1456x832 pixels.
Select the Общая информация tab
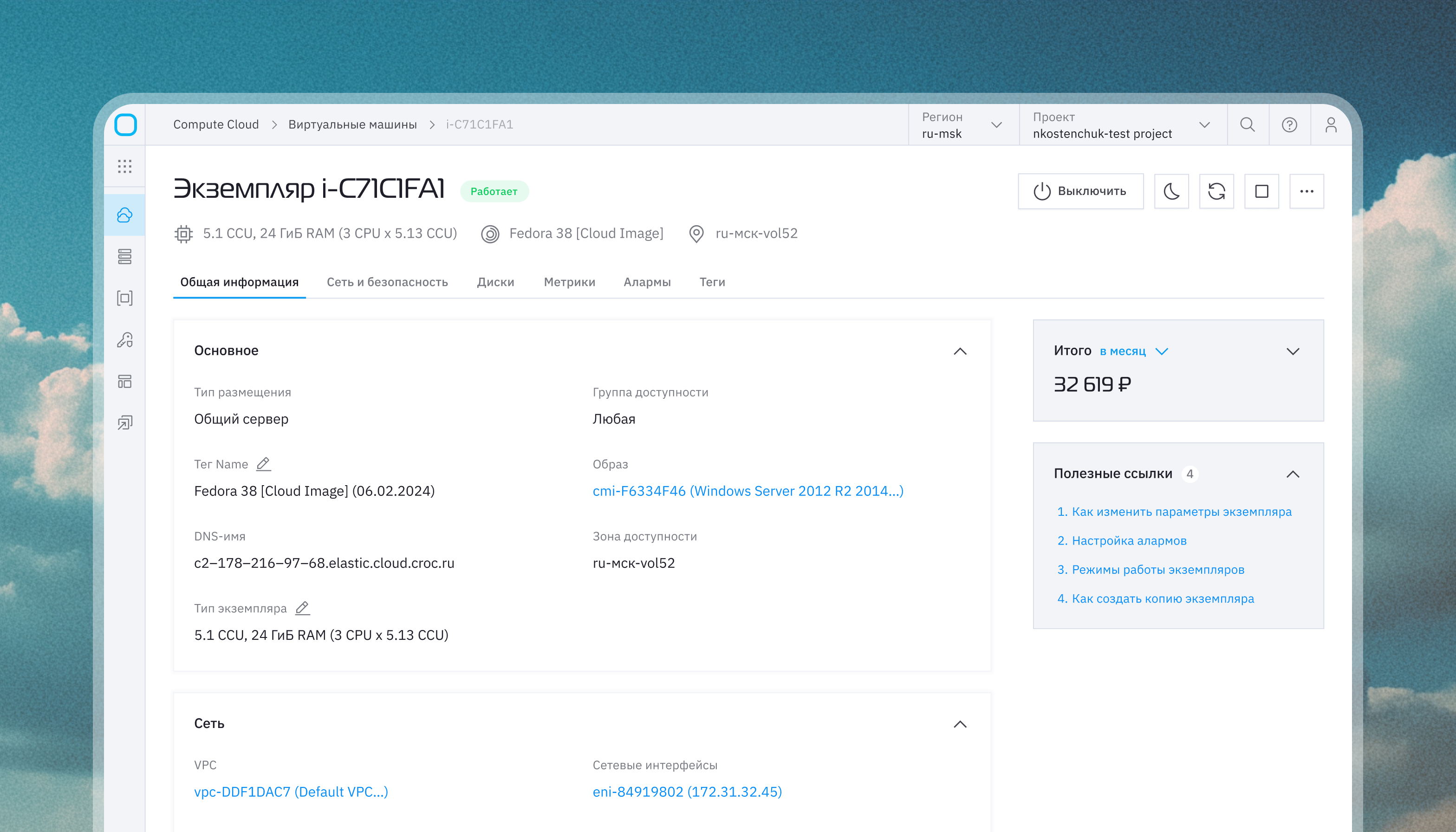pyautogui.click(x=240, y=282)
